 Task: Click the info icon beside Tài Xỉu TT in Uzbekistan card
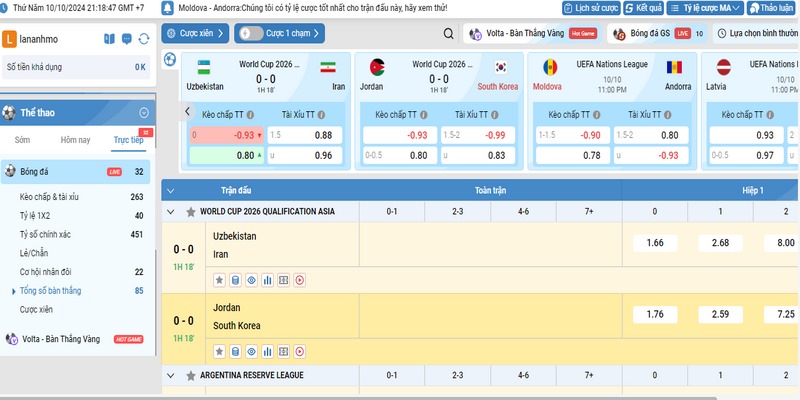pos(321,115)
